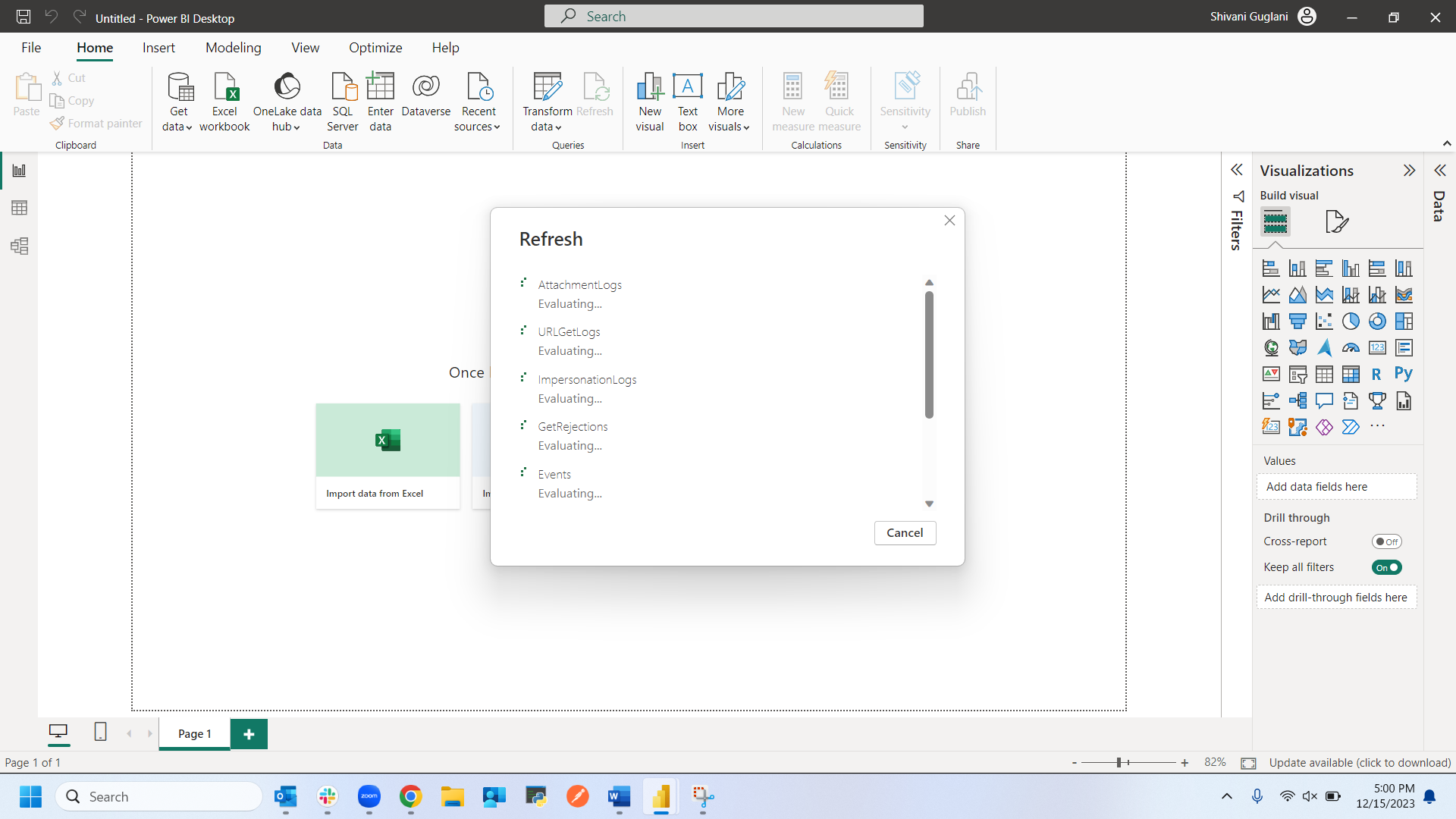
Task: Click Update available download link
Action: (1360, 762)
